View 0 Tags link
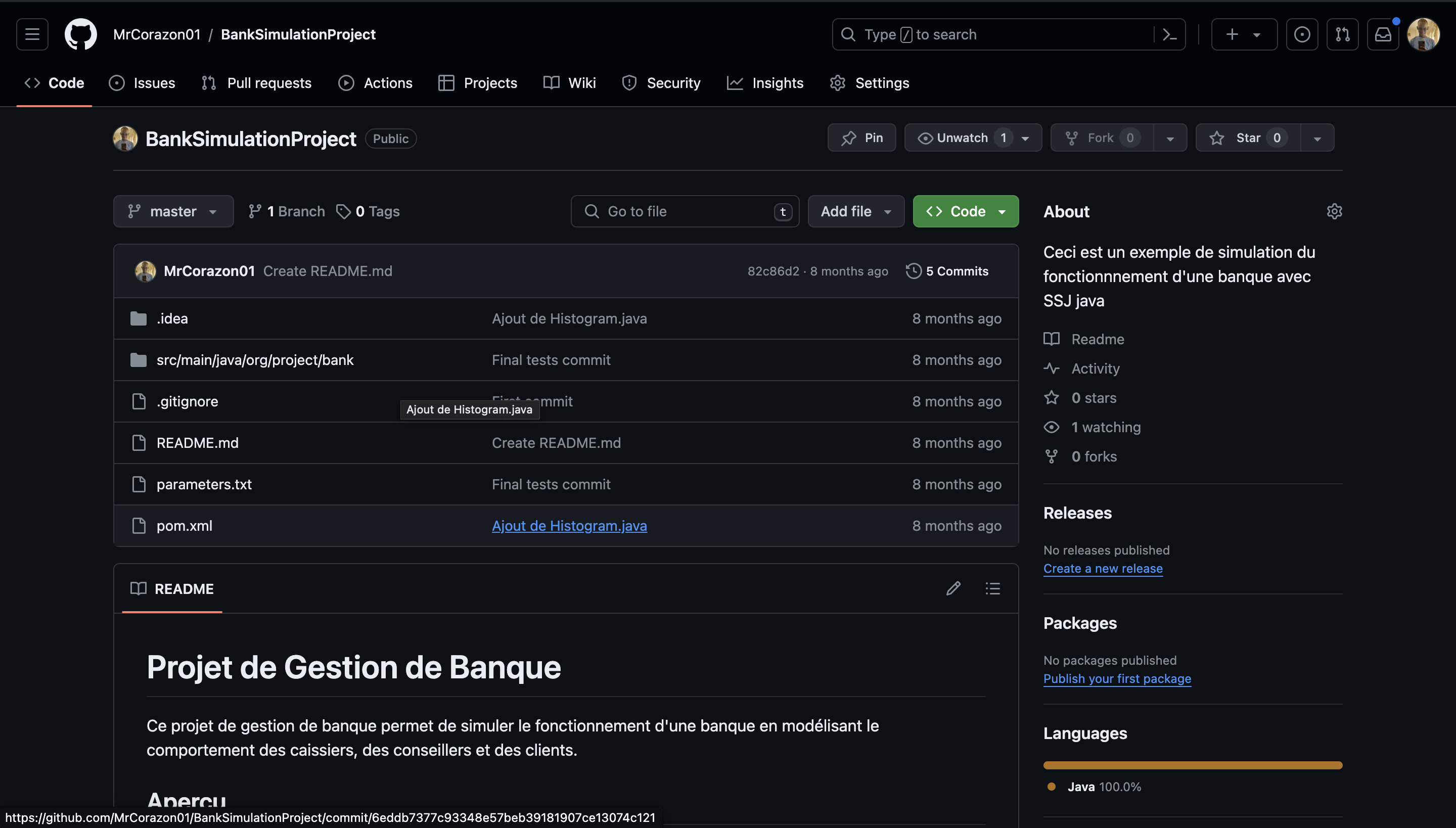The height and width of the screenshot is (828, 1456). tap(368, 211)
